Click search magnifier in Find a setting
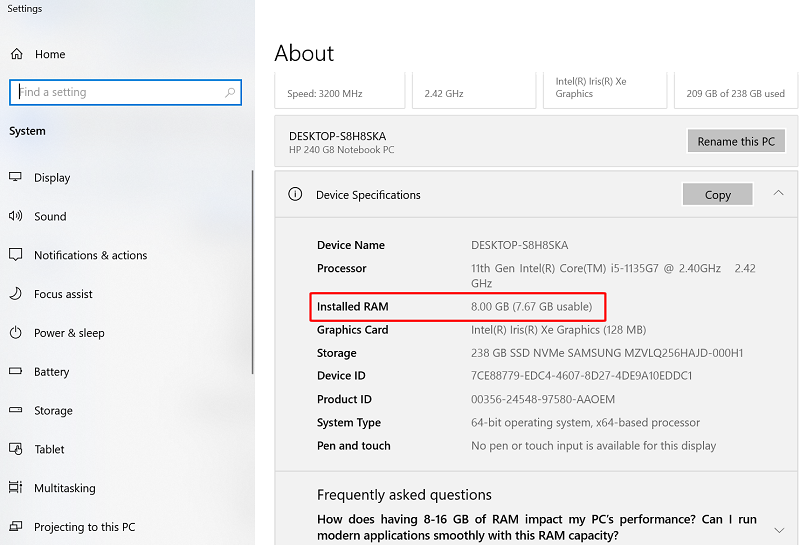 (230, 92)
